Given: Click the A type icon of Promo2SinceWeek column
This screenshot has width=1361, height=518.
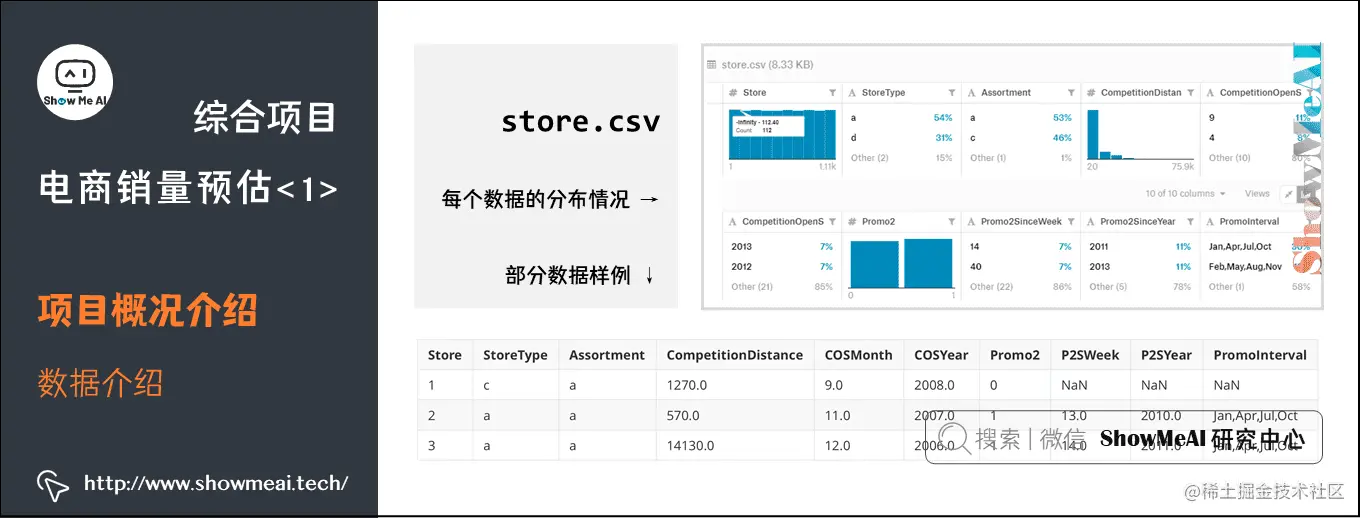Looking at the screenshot, I should coord(972,222).
